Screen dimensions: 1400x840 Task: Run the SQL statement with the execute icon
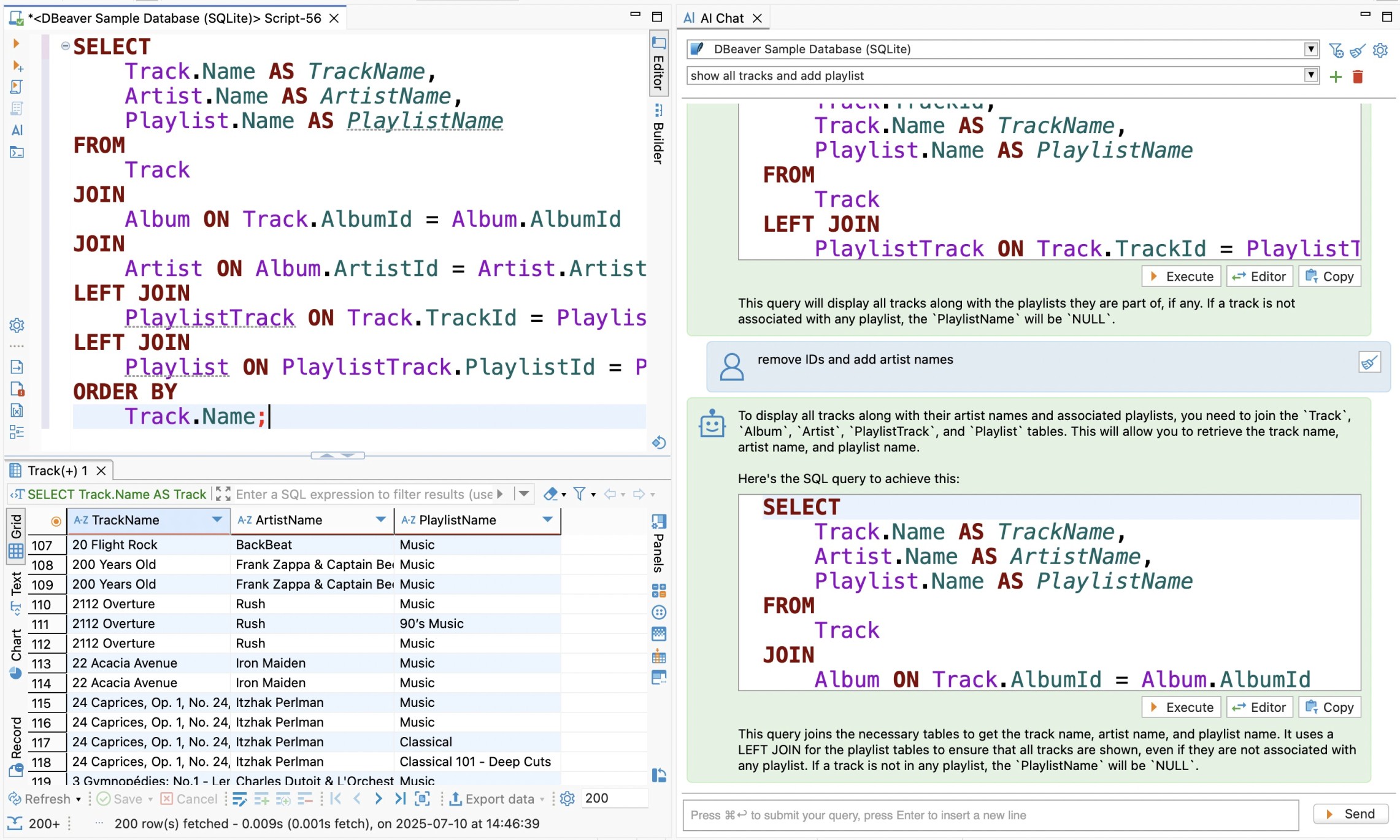tap(16, 44)
